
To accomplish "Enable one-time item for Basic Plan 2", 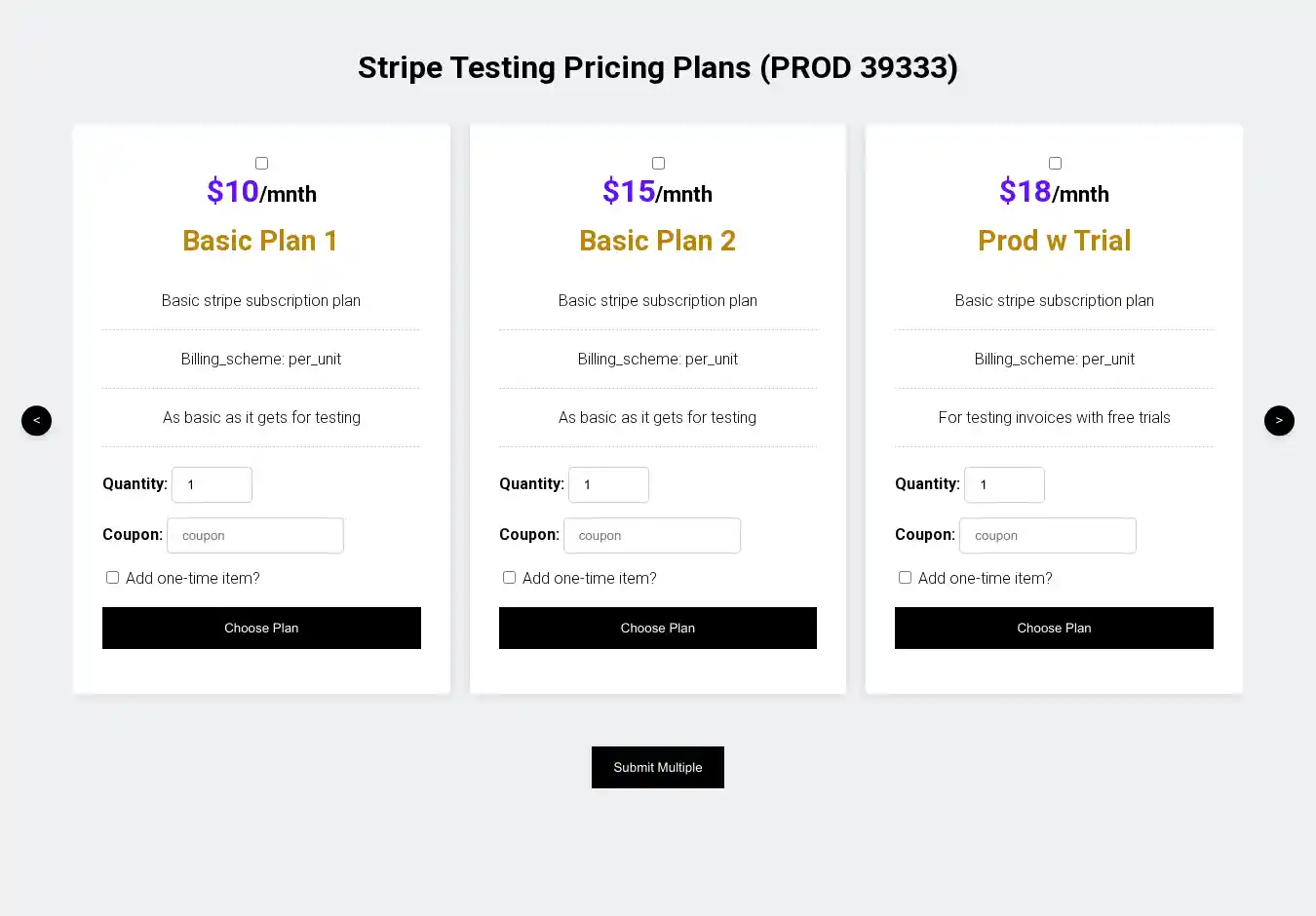I will point(509,578).
